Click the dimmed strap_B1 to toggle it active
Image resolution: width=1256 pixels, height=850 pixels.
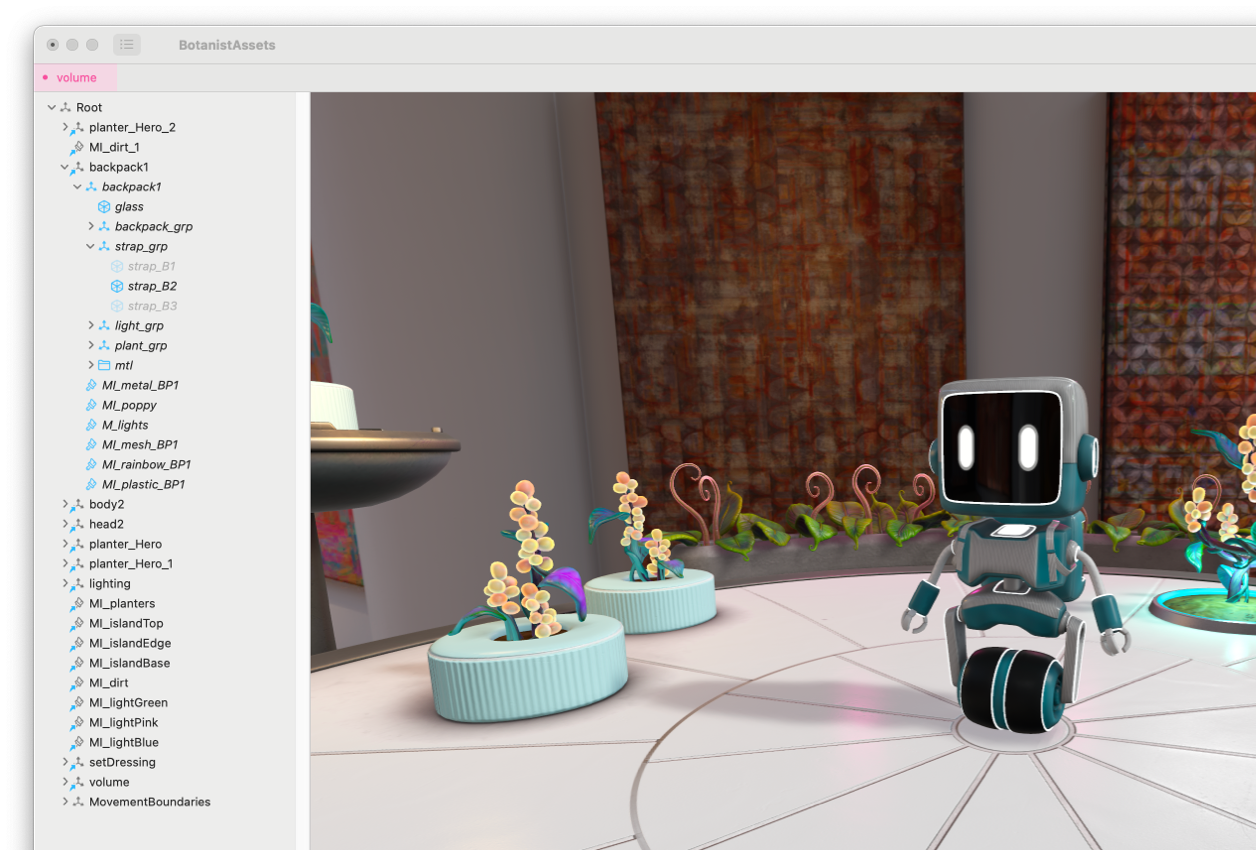click(x=148, y=266)
